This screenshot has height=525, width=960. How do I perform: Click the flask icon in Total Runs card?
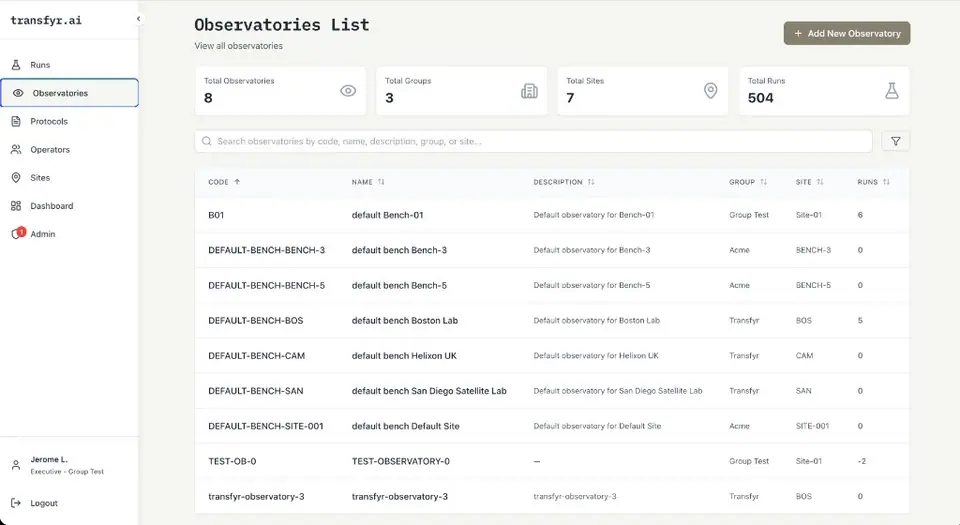point(892,91)
